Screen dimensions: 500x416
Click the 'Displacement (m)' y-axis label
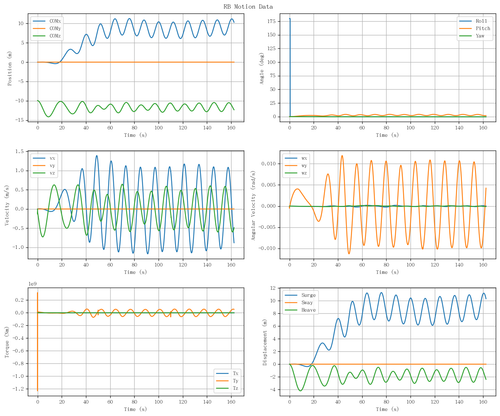click(x=264, y=342)
